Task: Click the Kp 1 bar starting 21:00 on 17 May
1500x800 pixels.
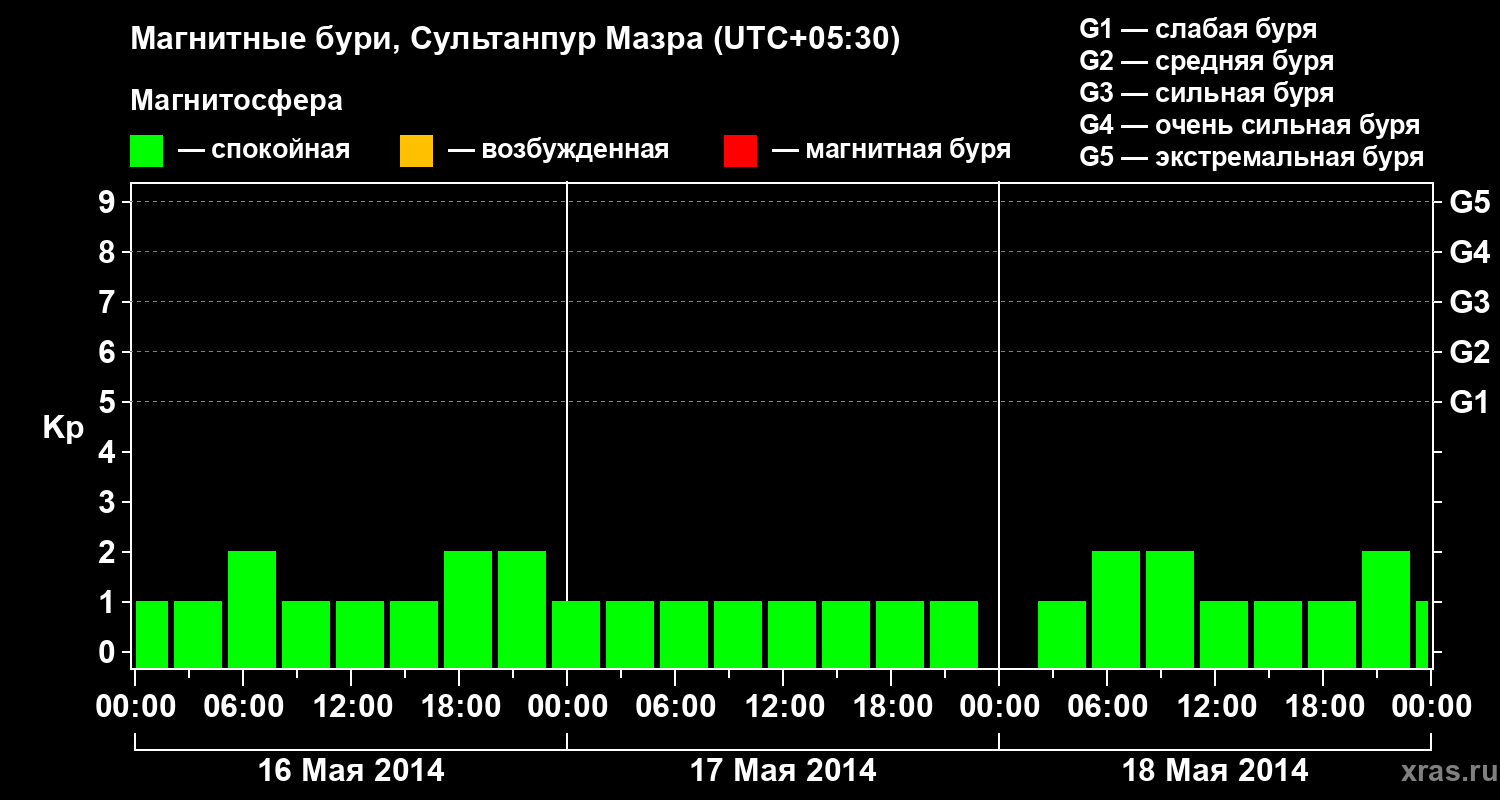Action: click(954, 634)
